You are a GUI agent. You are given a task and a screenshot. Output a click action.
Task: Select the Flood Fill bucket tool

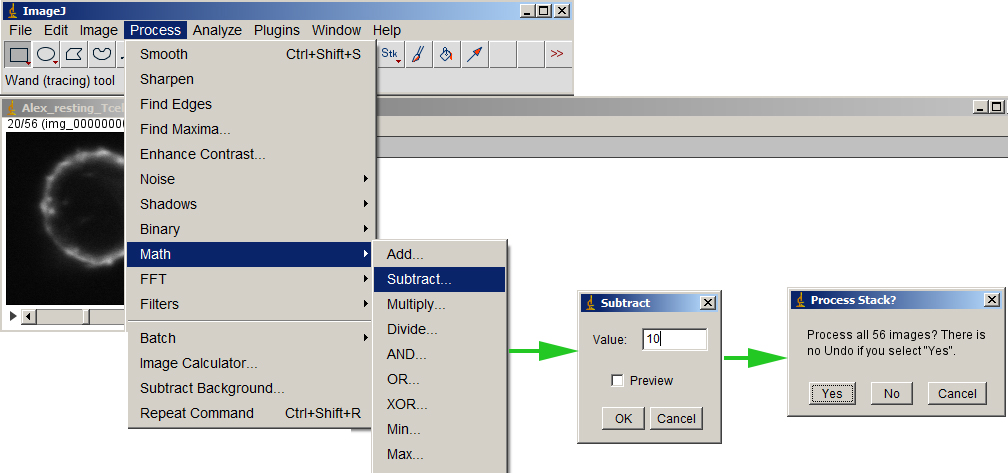click(x=446, y=54)
